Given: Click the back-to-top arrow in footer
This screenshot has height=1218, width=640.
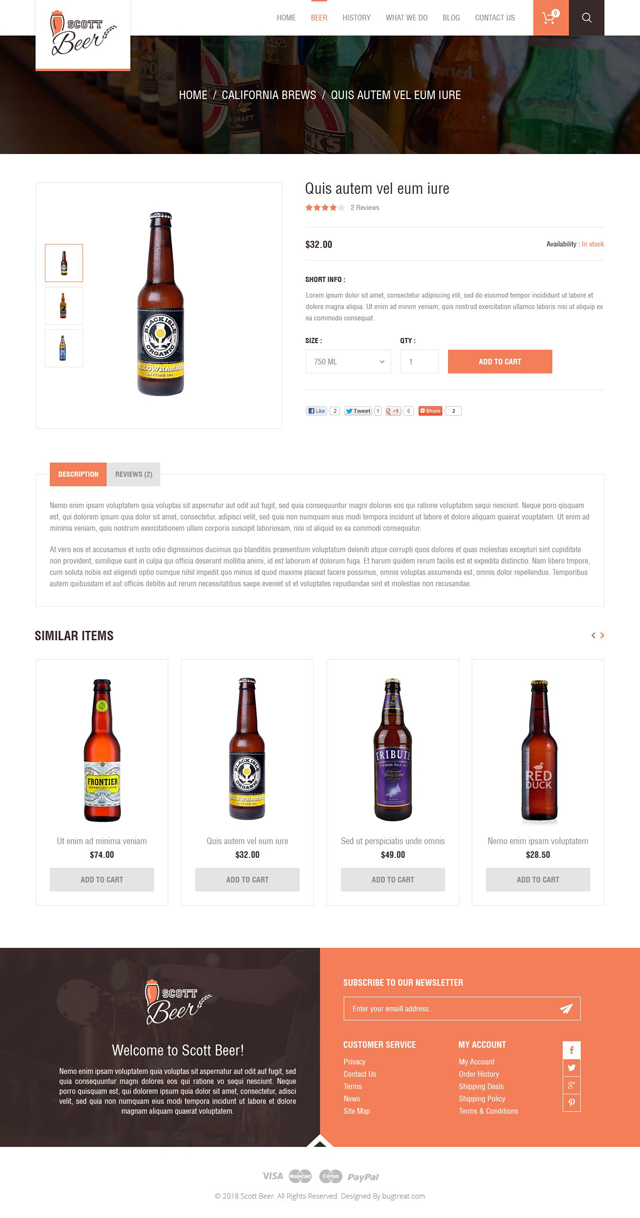Looking at the screenshot, I should point(319,1141).
